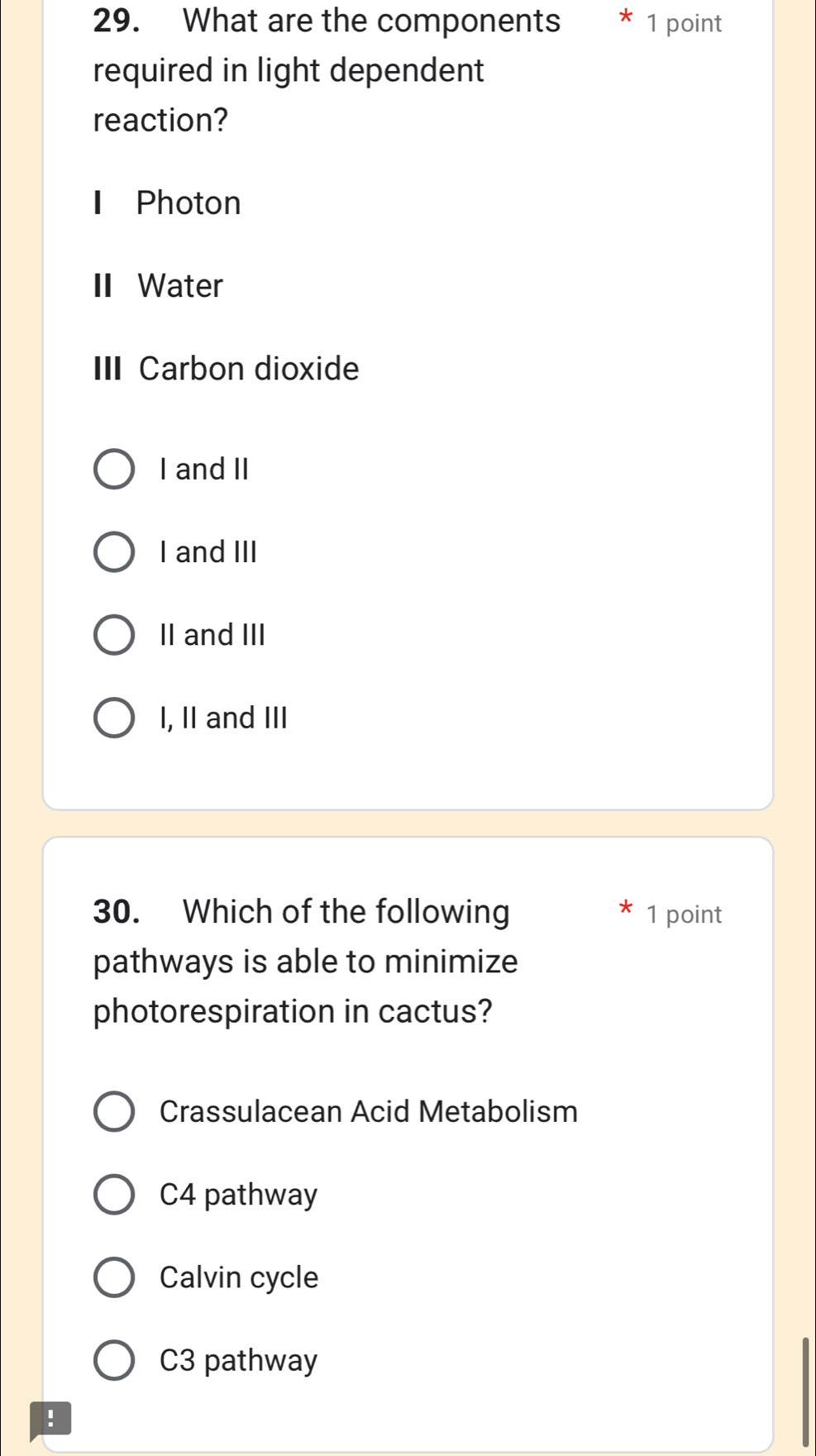Select the 'II and III' option for question 29

[x=113, y=634]
